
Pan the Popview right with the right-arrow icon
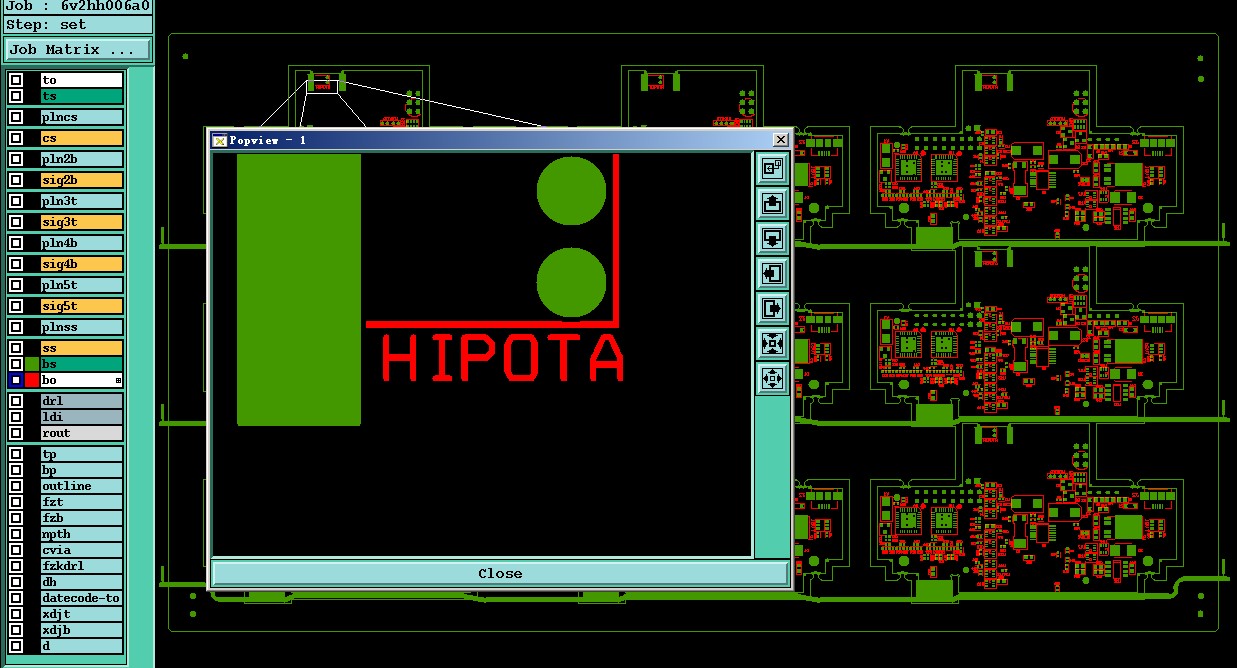coord(772,308)
